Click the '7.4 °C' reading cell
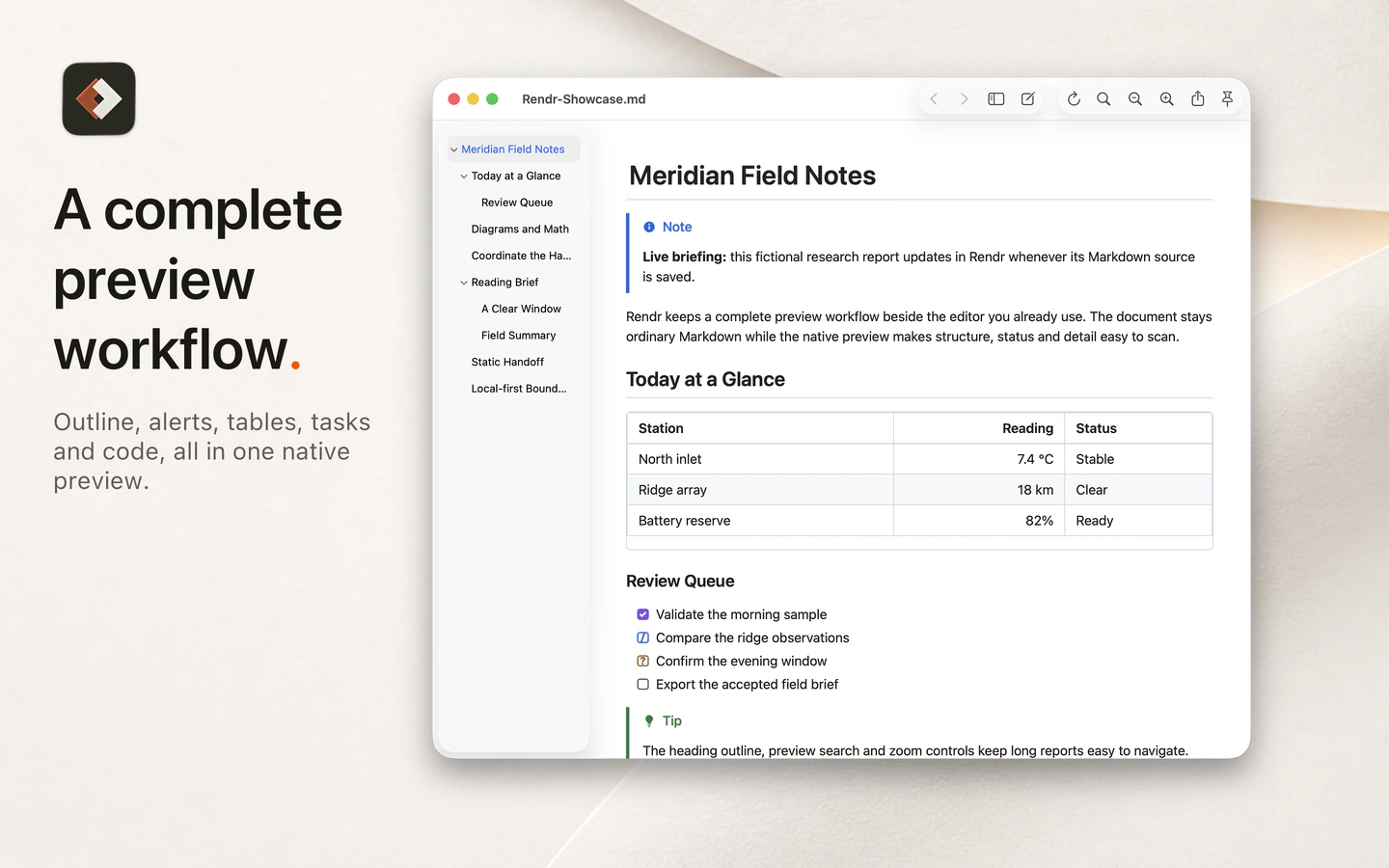The height and width of the screenshot is (868, 1389). click(978, 459)
